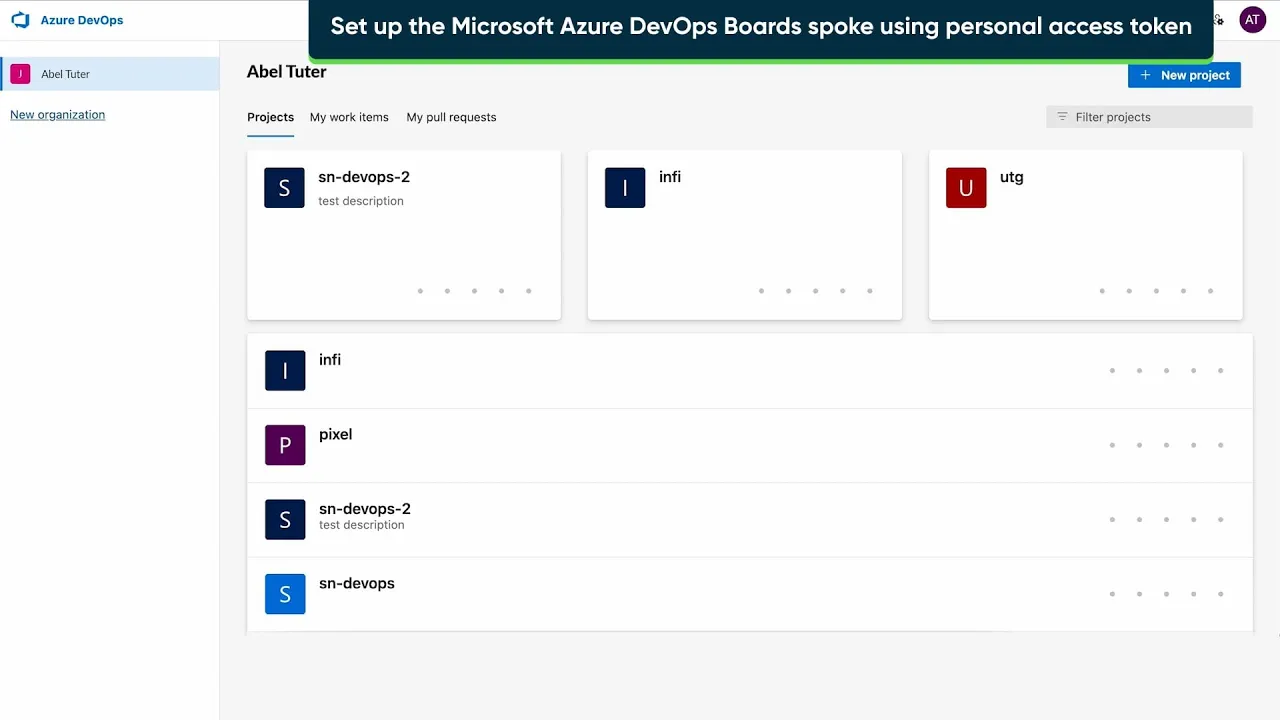Click the infi icon in the projects list

tap(285, 370)
